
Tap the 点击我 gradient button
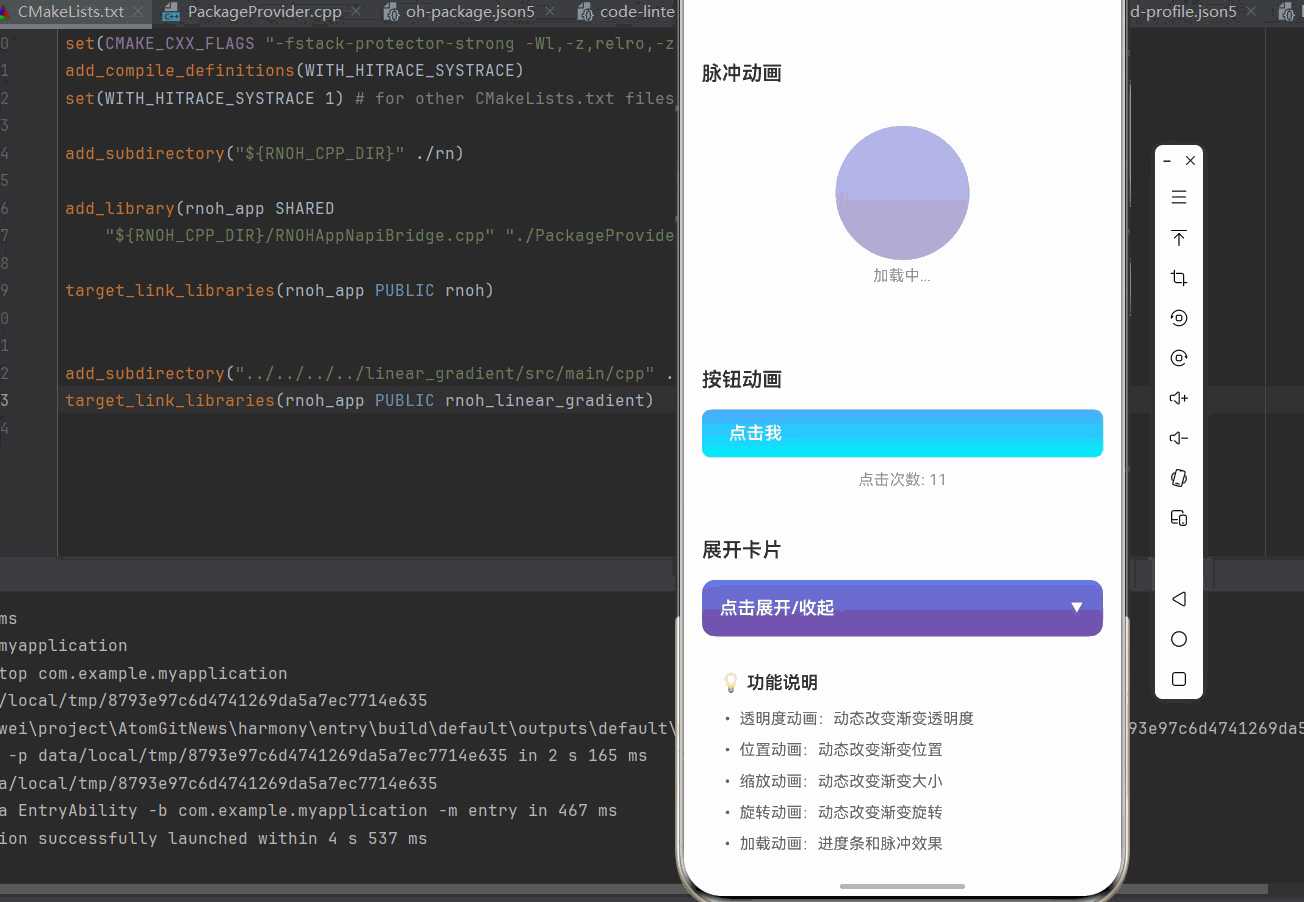point(902,433)
